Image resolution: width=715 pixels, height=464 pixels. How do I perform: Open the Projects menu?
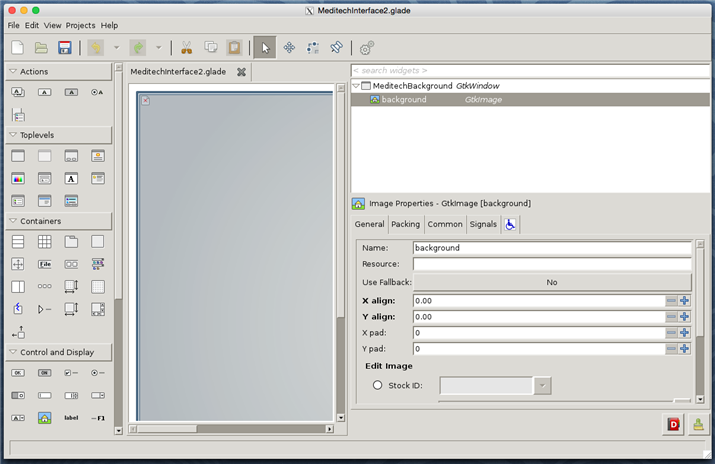pos(80,25)
